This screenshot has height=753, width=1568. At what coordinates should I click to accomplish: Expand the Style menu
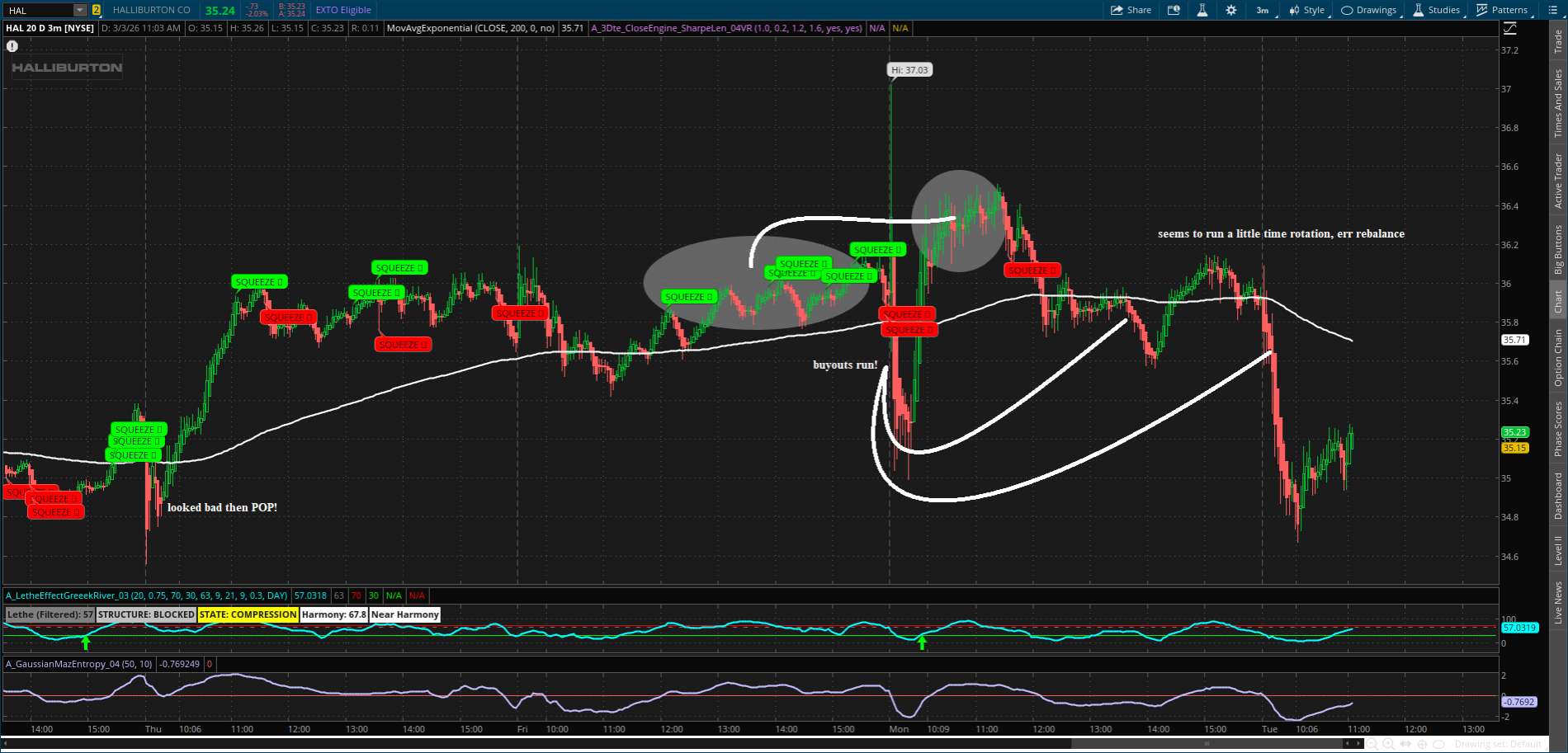[x=1307, y=10]
